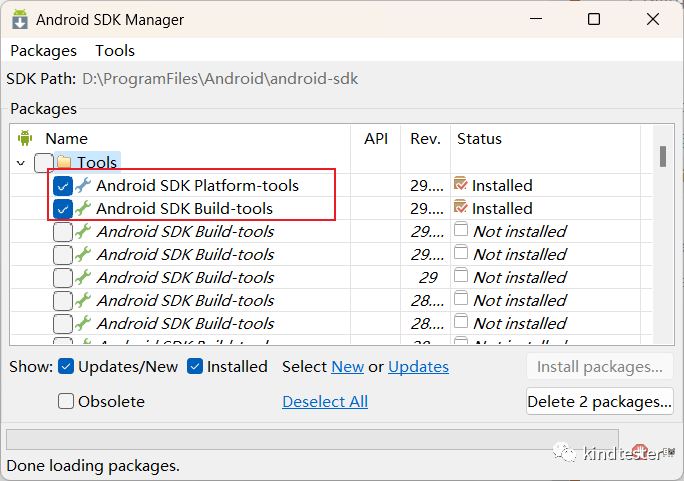Viewport: 684px width, 481px height.
Task: Enable the Obsolete checkbox
Action: tap(66, 401)
